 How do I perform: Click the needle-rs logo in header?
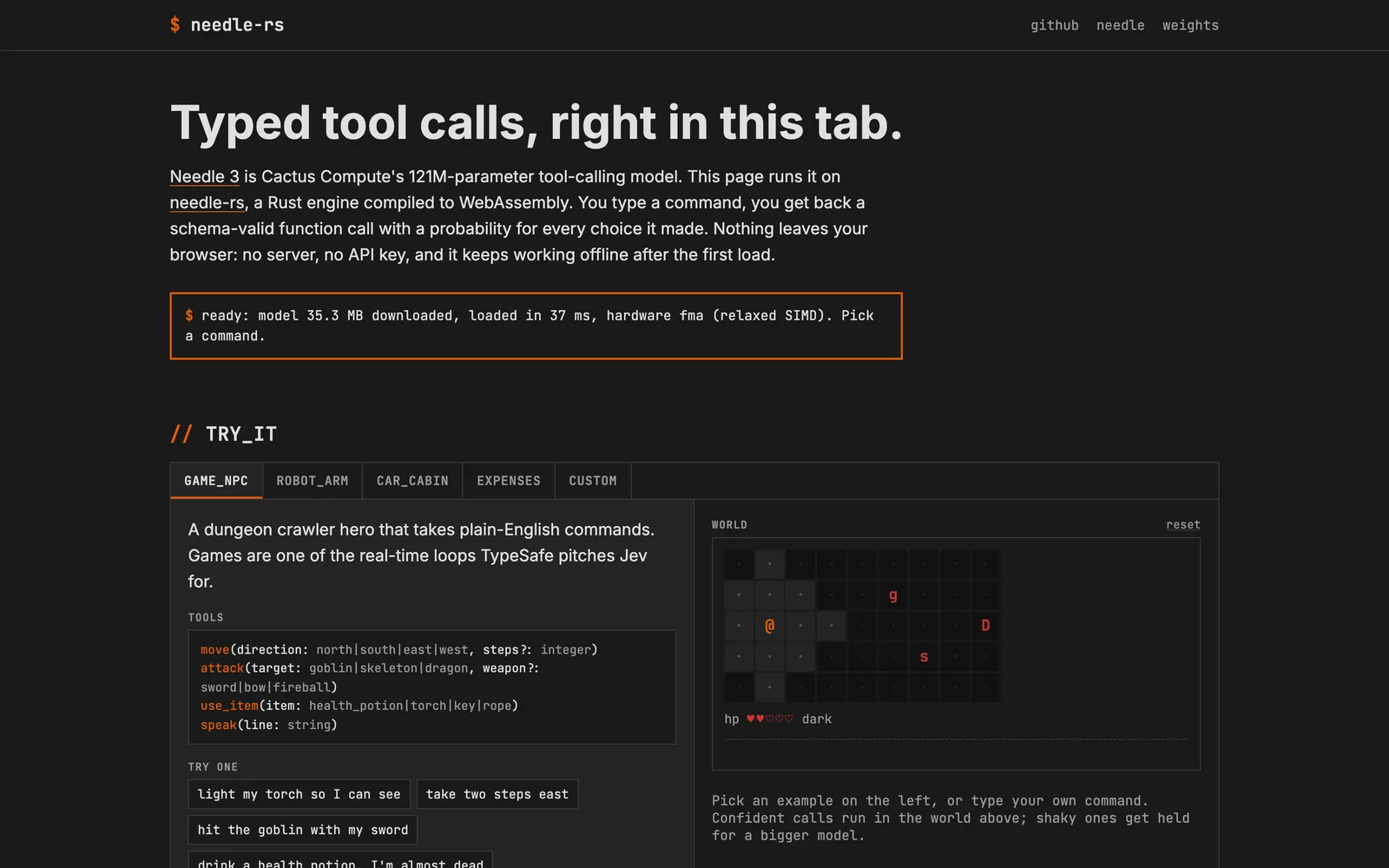point(227,25)
